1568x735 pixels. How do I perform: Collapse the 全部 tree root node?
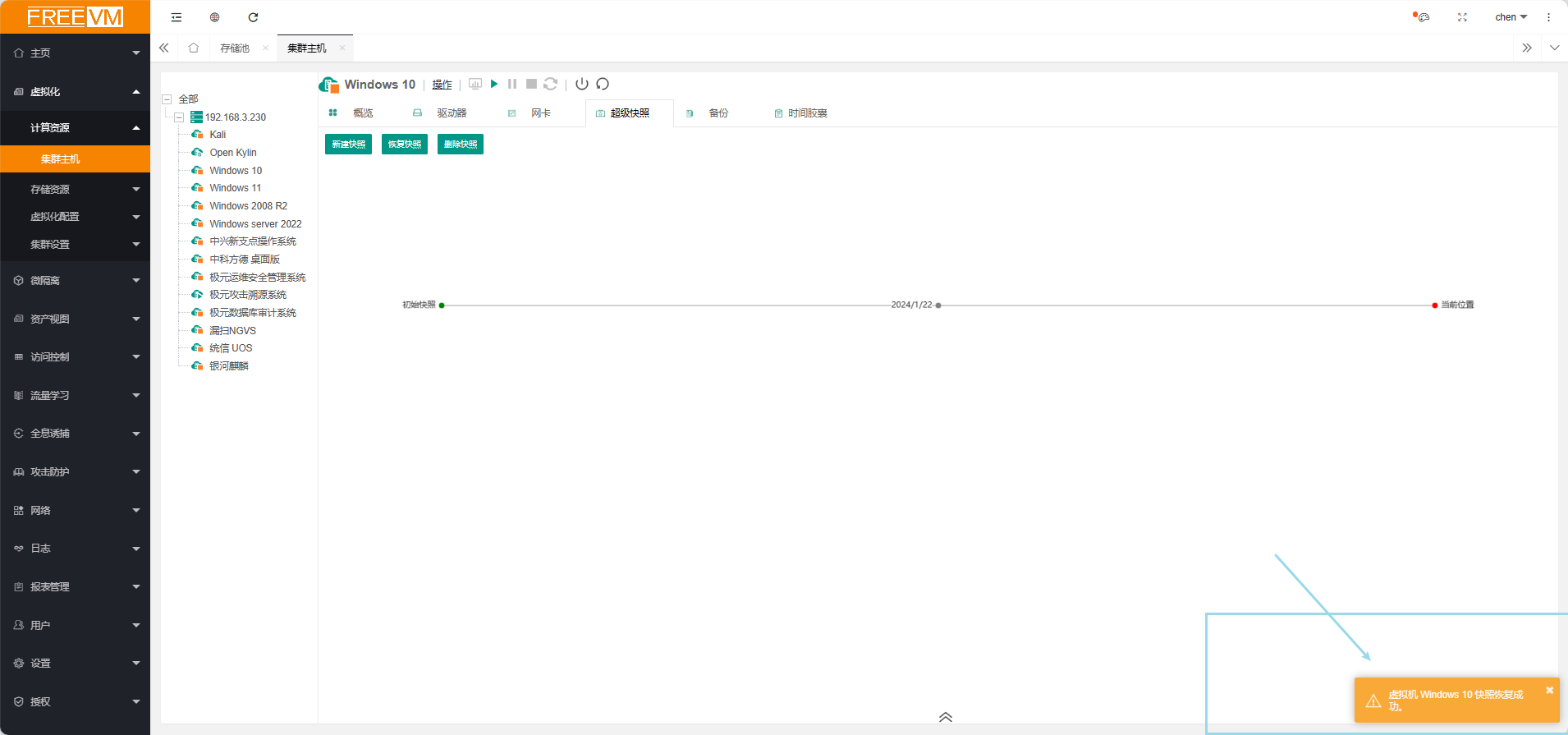click(167, 99)
